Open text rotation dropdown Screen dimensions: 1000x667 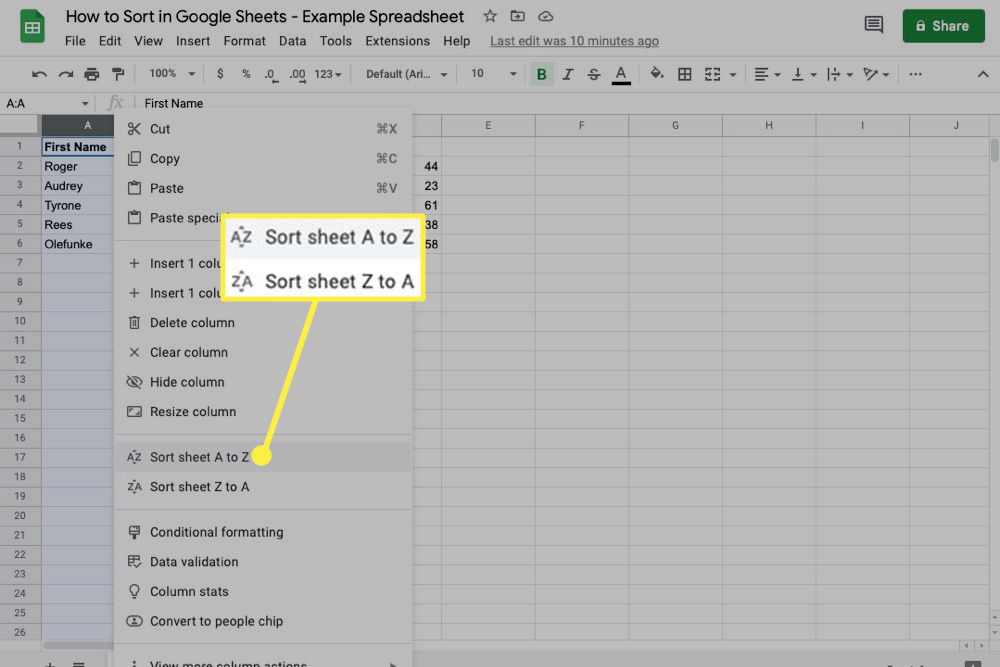[876, 75]
